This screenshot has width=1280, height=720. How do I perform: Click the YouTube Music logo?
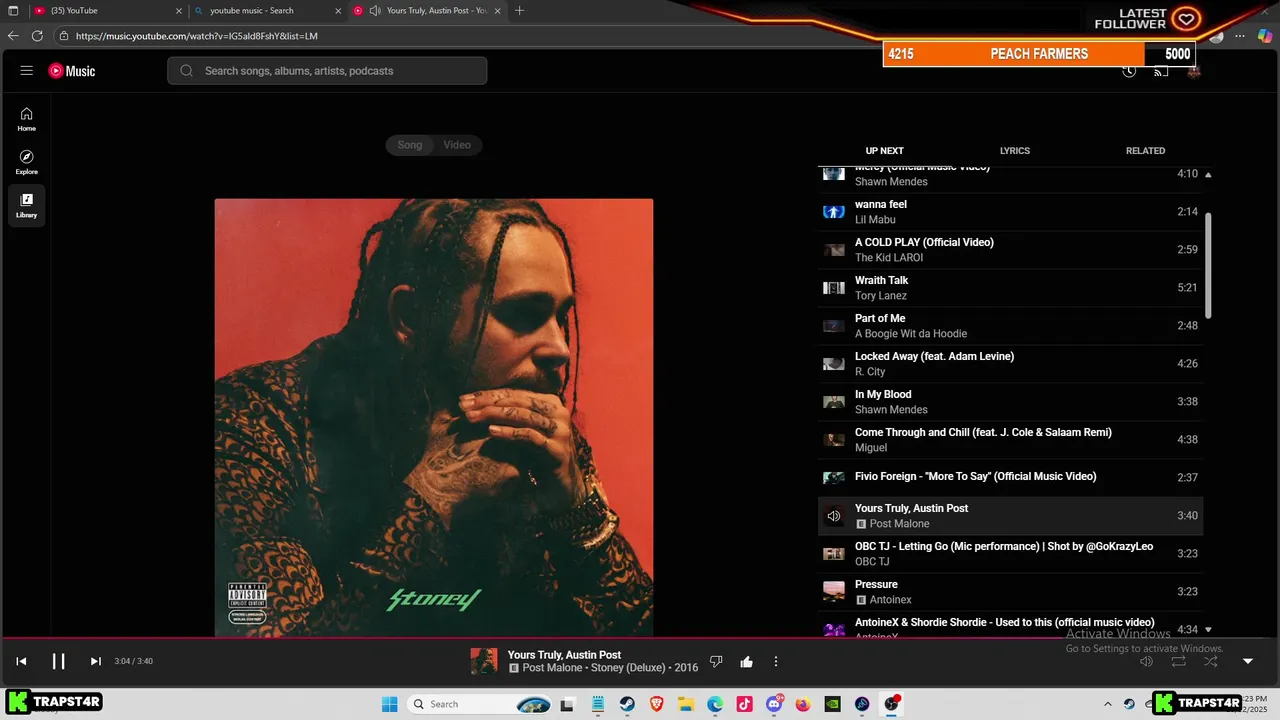72,71
